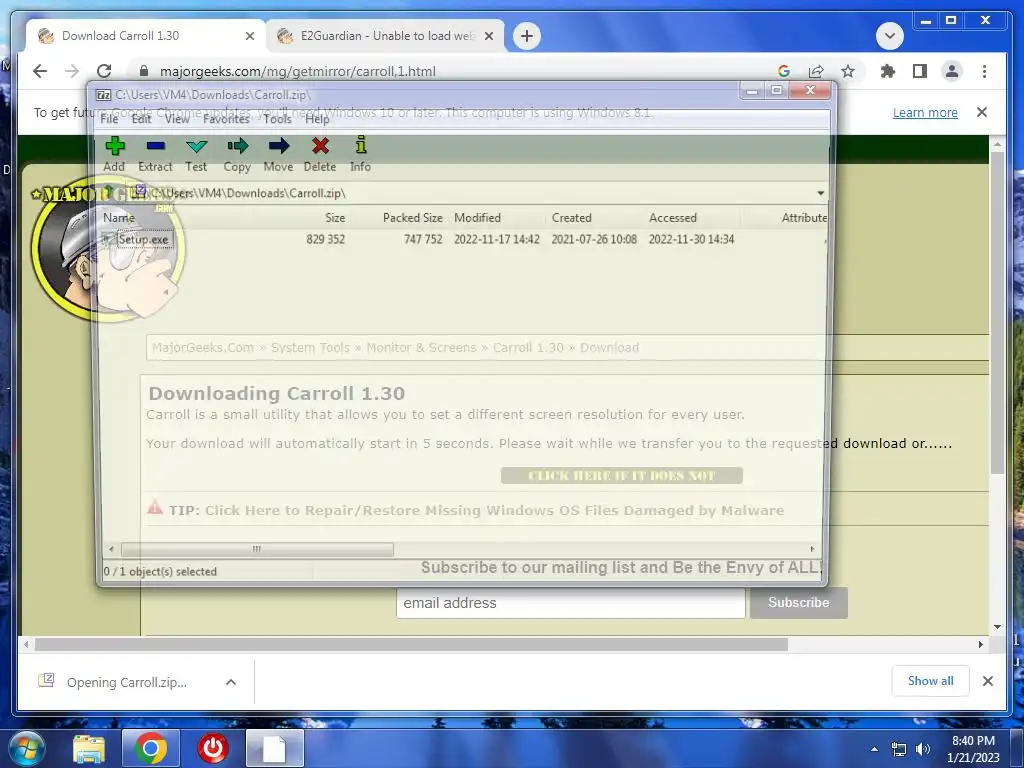Click the Opening Carroll.zip download item
This screenshot has width=1024, height=768.
(x=127, y=682)
